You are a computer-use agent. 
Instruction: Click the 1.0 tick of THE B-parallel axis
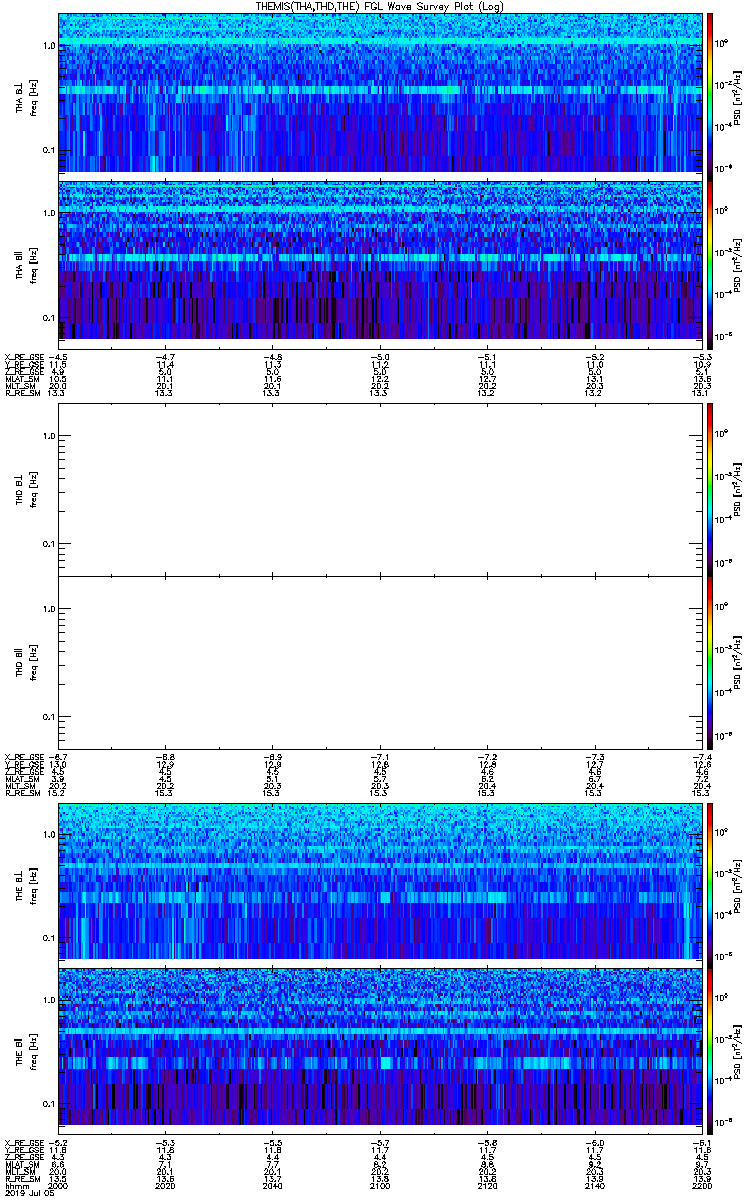[49, 1000]
